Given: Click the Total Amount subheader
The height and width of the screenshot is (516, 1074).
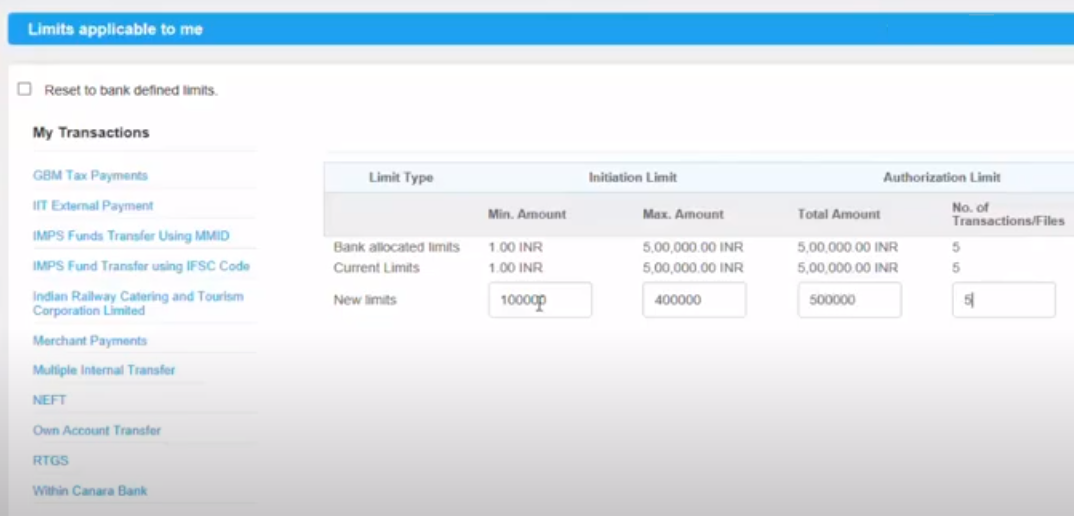Looking at the screenshot, I should pyautogui.click(x=838, y=214).
